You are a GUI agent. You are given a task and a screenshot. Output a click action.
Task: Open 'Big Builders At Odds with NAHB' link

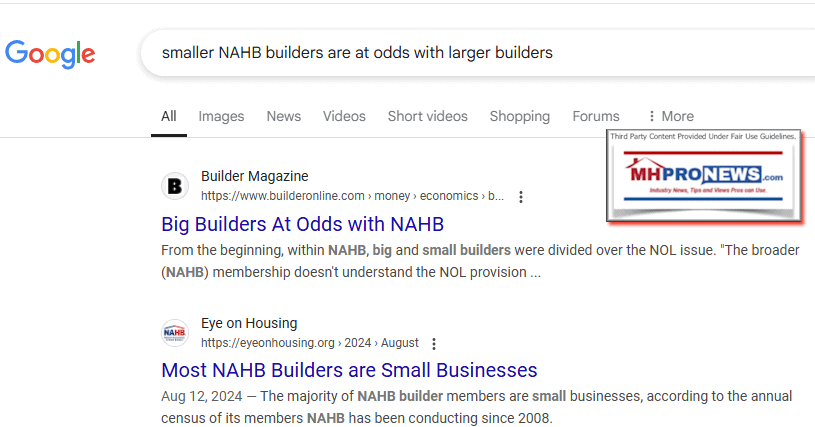pyautogui.click(x=302, y=223)
